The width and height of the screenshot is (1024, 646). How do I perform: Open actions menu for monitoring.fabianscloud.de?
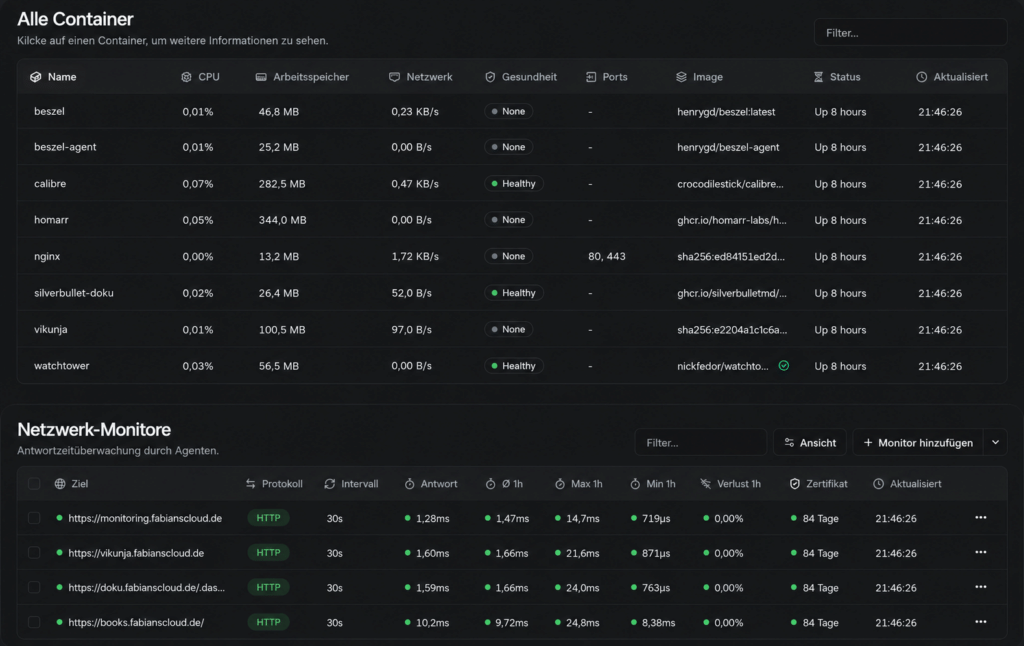(x=981, y=518)
